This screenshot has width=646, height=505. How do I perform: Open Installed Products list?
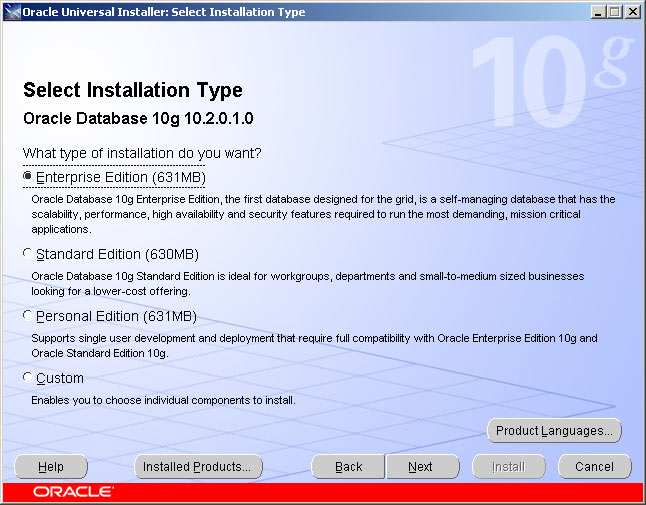pyautogui.click(x=198, y=467)
